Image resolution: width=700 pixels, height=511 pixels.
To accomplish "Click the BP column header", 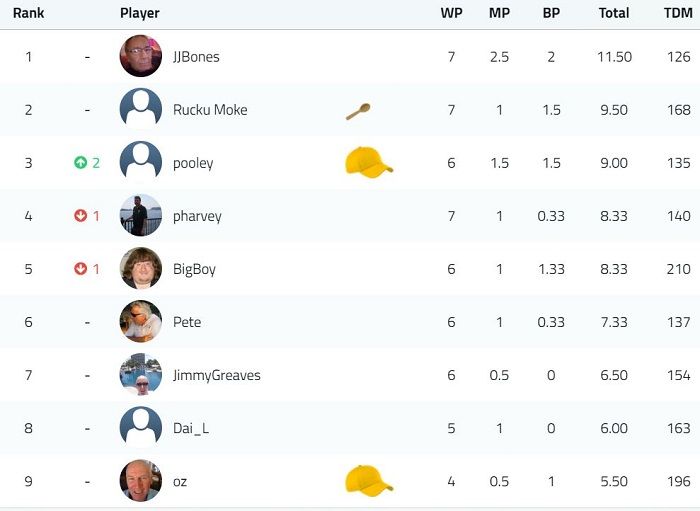I will click(x=551, y=13).
